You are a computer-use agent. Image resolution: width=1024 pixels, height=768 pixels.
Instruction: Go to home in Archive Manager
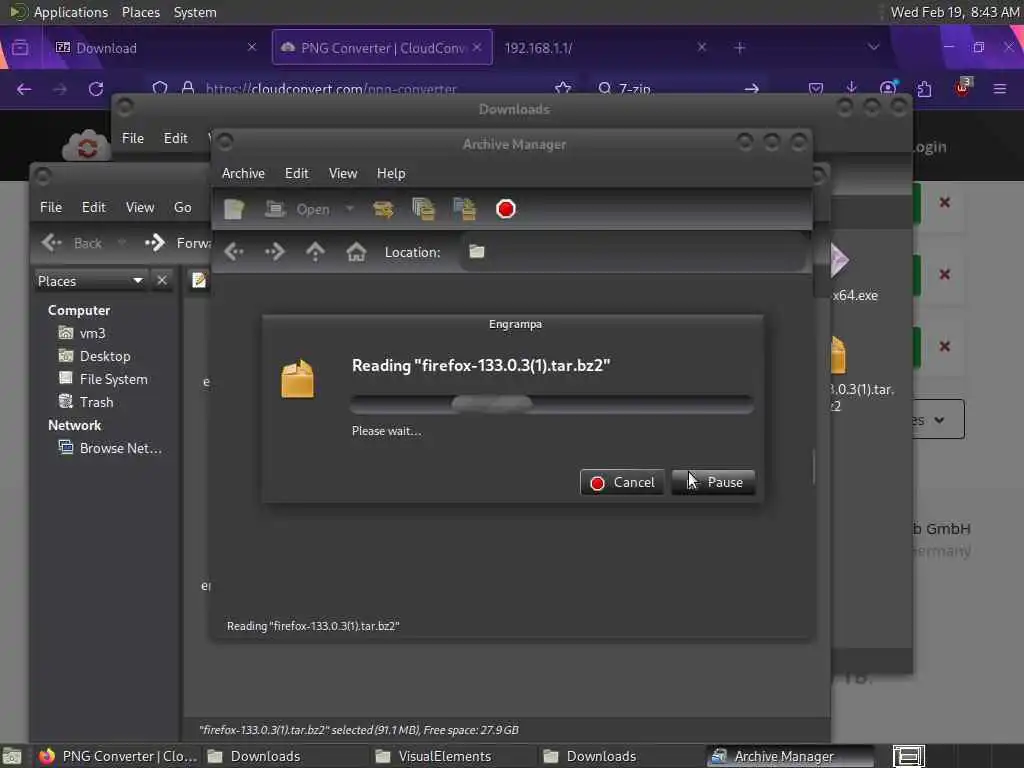click(x=356, y=252)
